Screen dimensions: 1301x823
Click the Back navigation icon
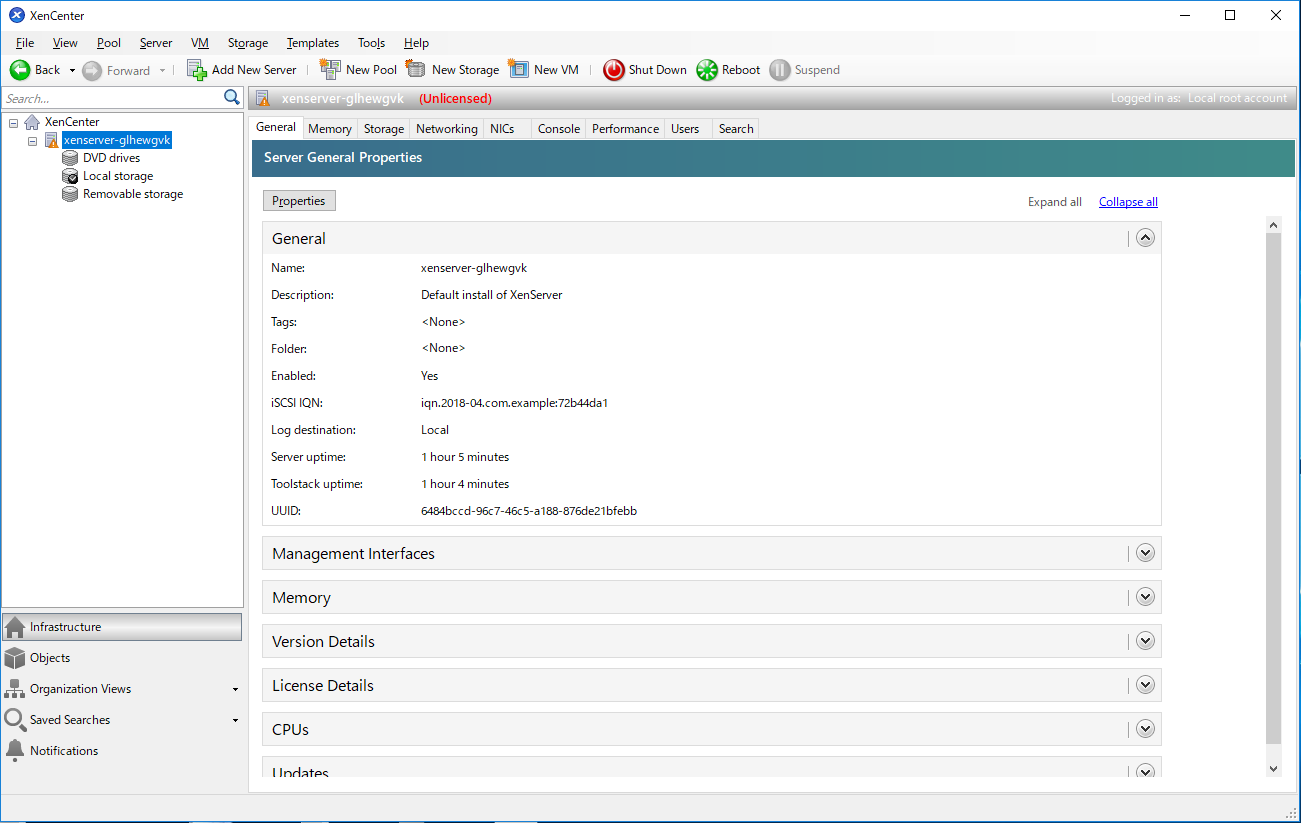[19, 69]
